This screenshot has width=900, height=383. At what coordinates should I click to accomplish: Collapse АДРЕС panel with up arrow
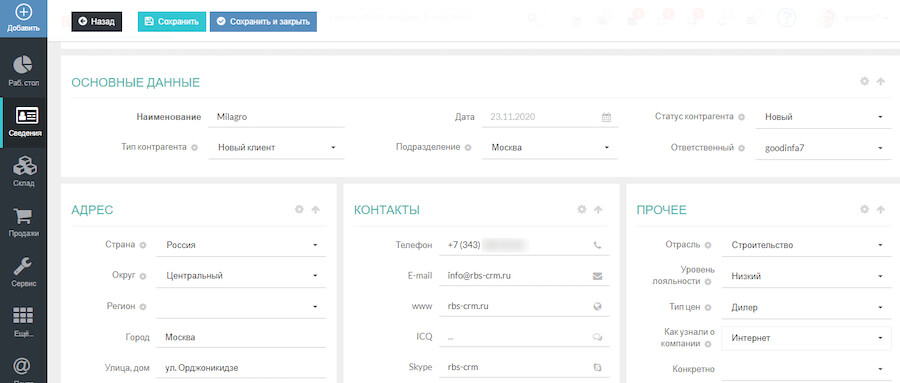315,210
